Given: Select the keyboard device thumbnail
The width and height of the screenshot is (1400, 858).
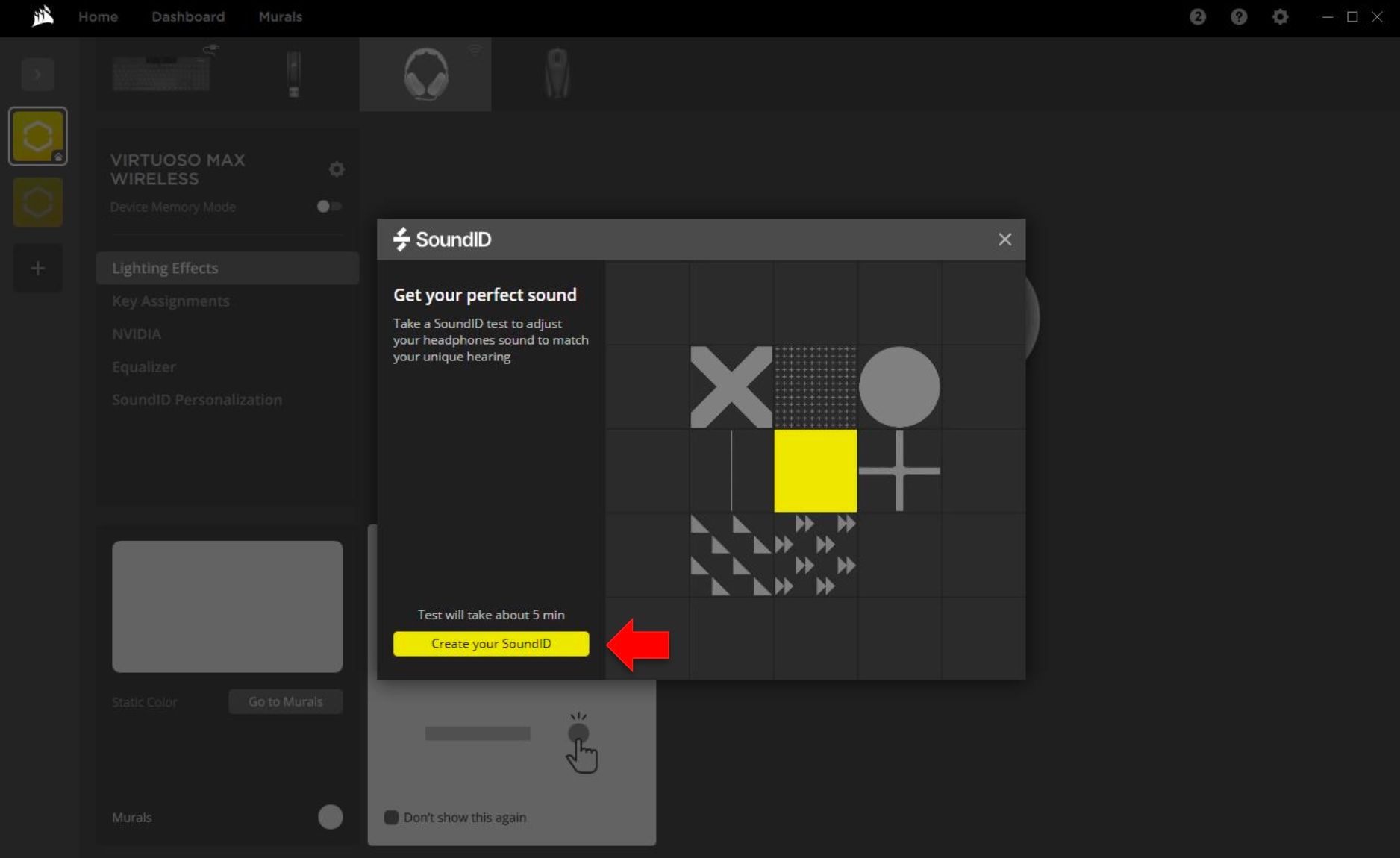Looking at the screenshot, I should point(163,73).
